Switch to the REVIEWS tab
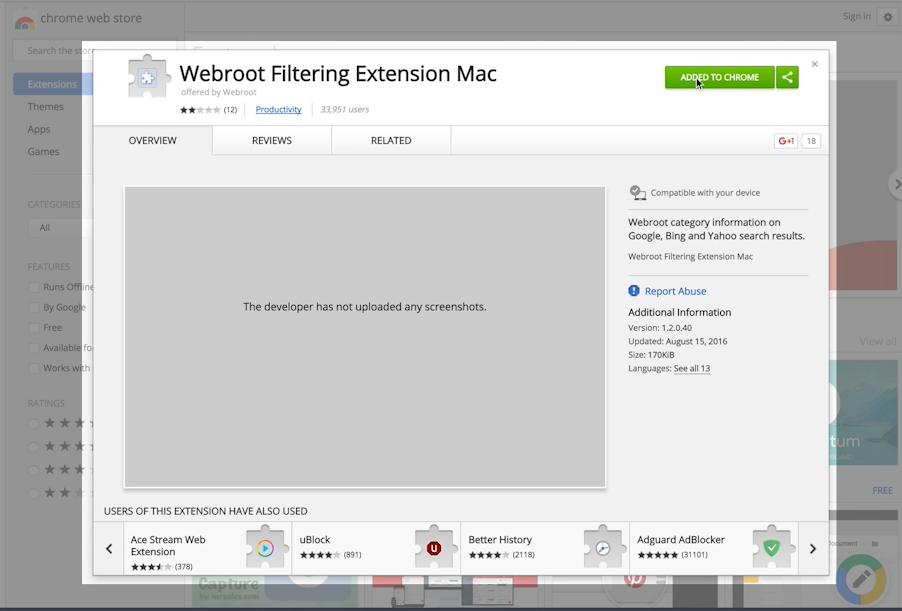Image resolution: width=902 pixels, height=611 pixels. pos(270,140)
